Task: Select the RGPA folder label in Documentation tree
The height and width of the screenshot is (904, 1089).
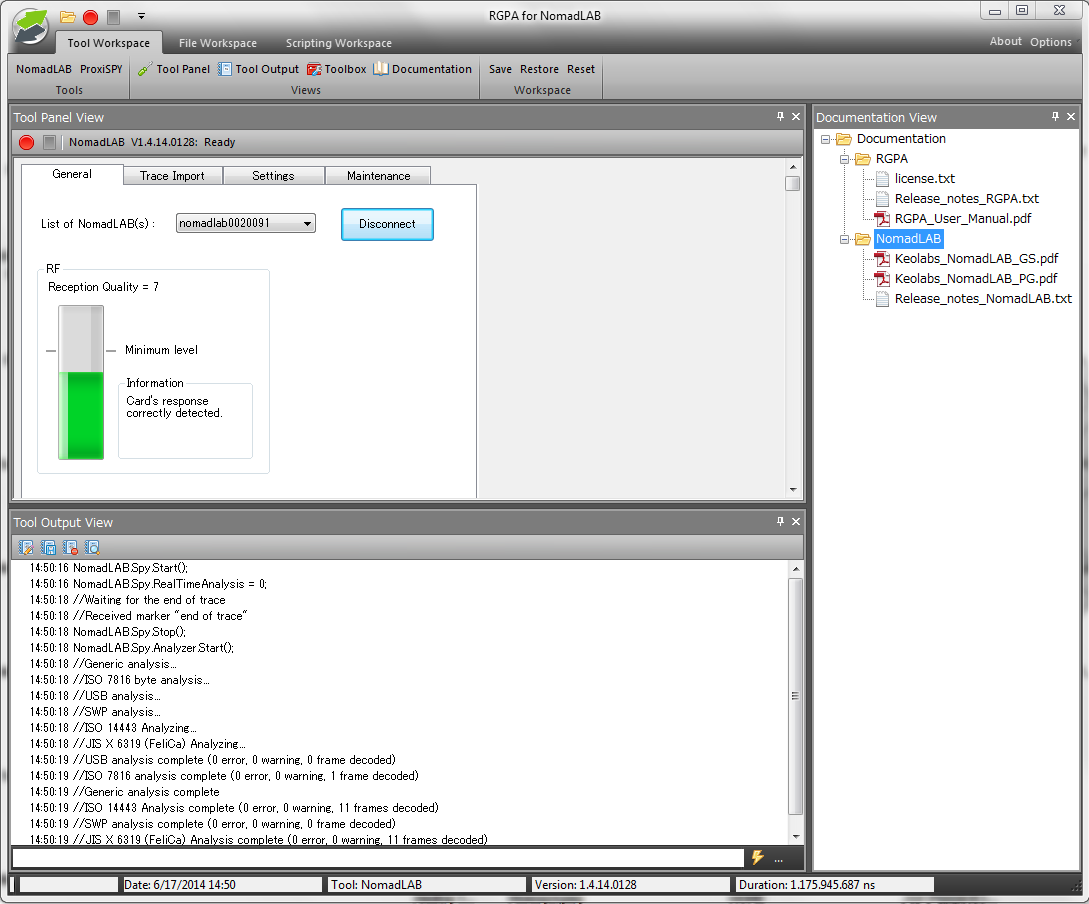Action: pyautogui.click(x=892, y=159)
